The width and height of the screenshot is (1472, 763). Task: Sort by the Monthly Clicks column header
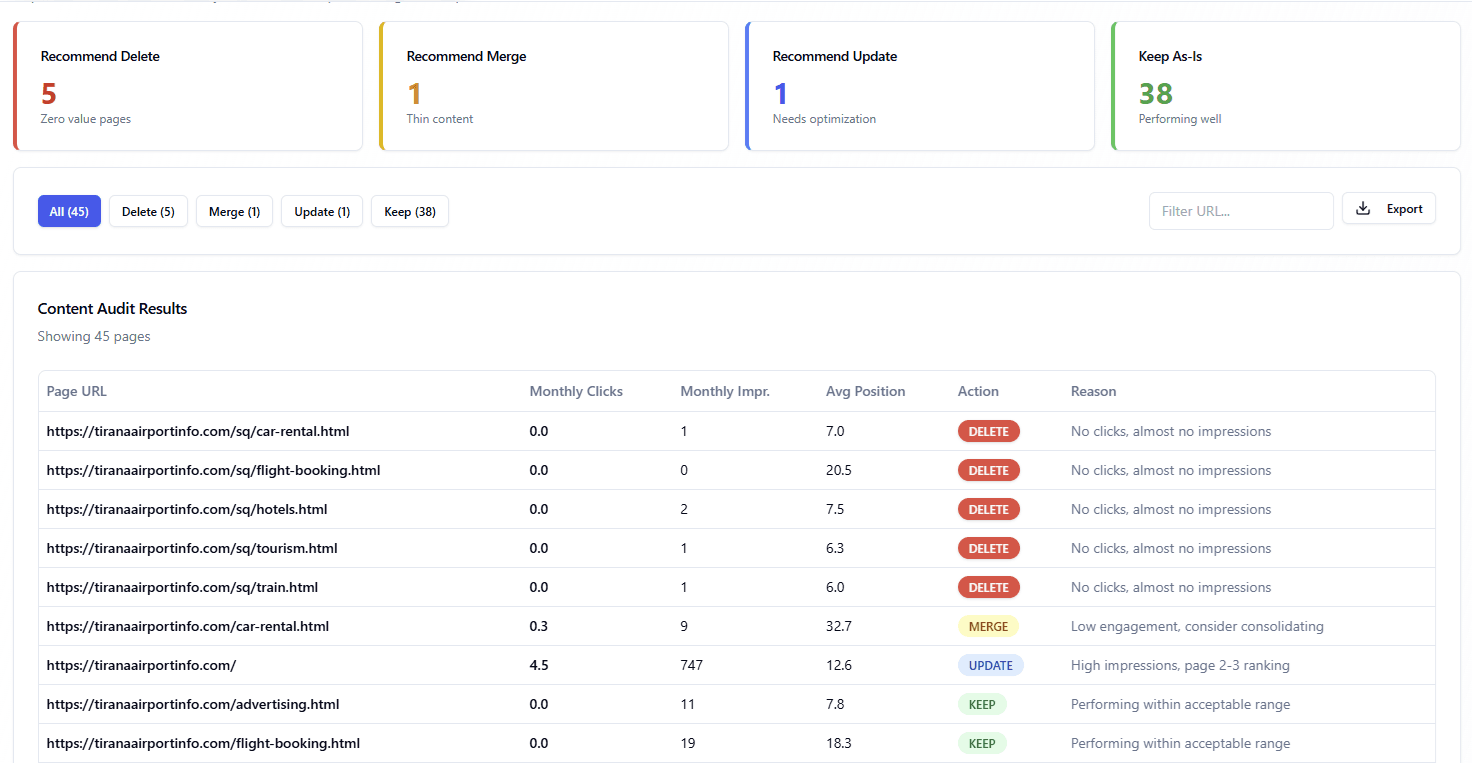point(576,392)
